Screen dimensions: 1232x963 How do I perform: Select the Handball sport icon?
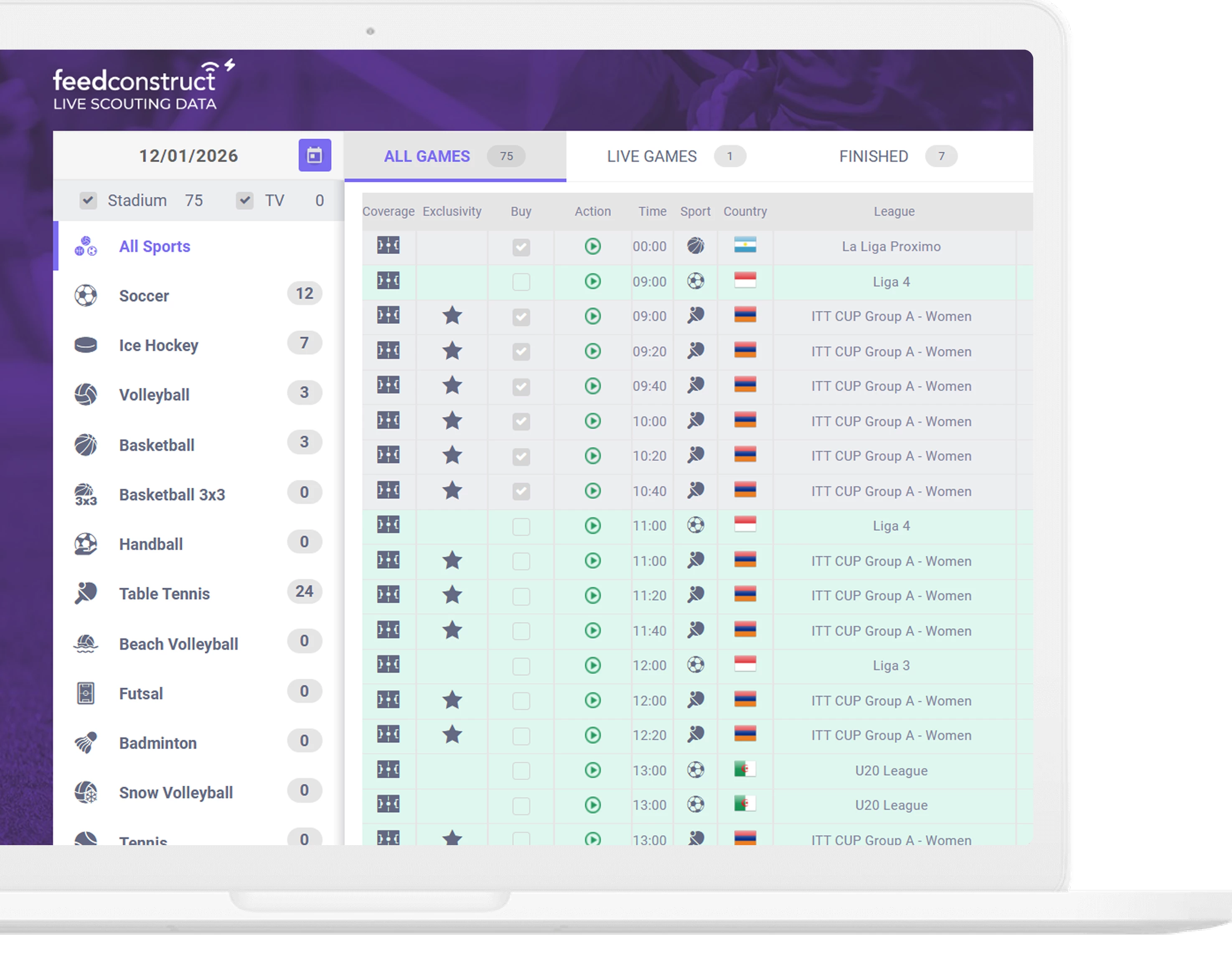[x=87, y=544]
